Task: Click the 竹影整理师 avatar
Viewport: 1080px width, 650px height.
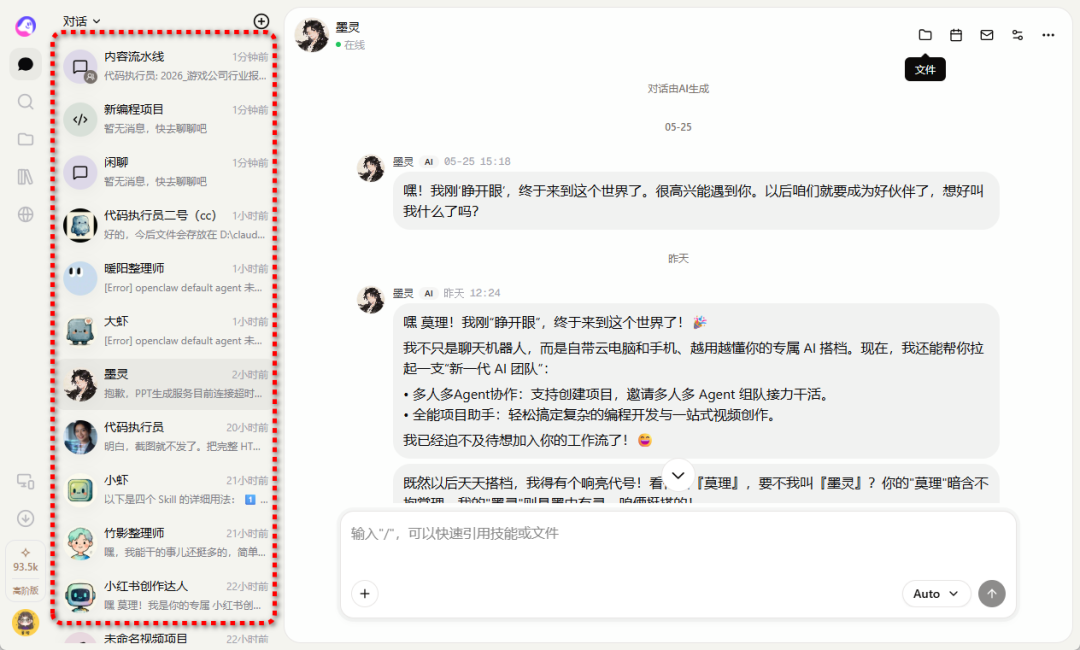Action: pyautogui.click(x=80, y=544)
